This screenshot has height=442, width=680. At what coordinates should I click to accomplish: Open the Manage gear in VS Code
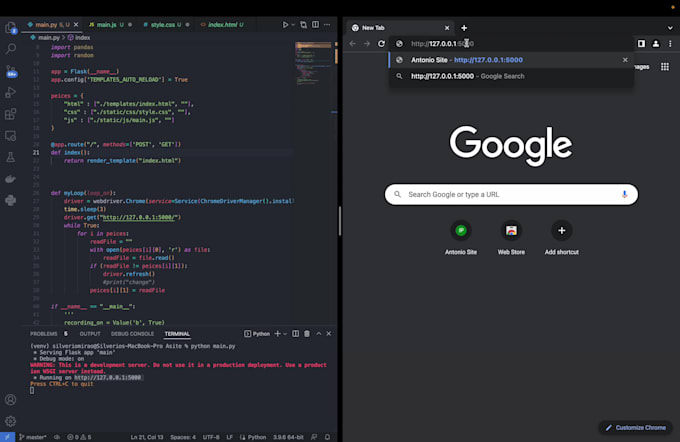(10, 421)
